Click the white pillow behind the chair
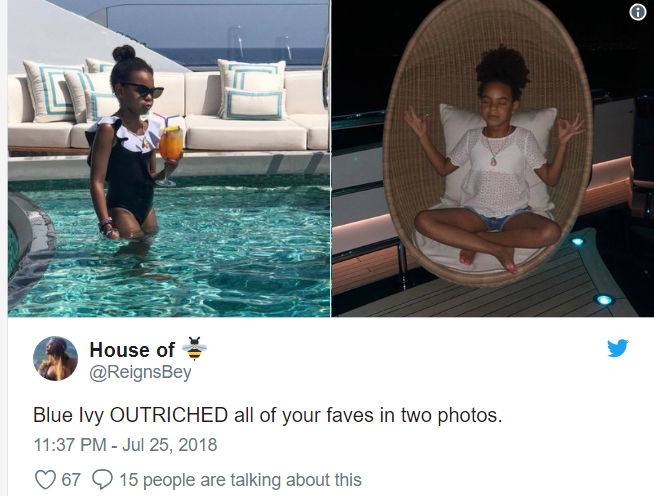The height and width of the screenshot is (496, 654). coord(500,154)
